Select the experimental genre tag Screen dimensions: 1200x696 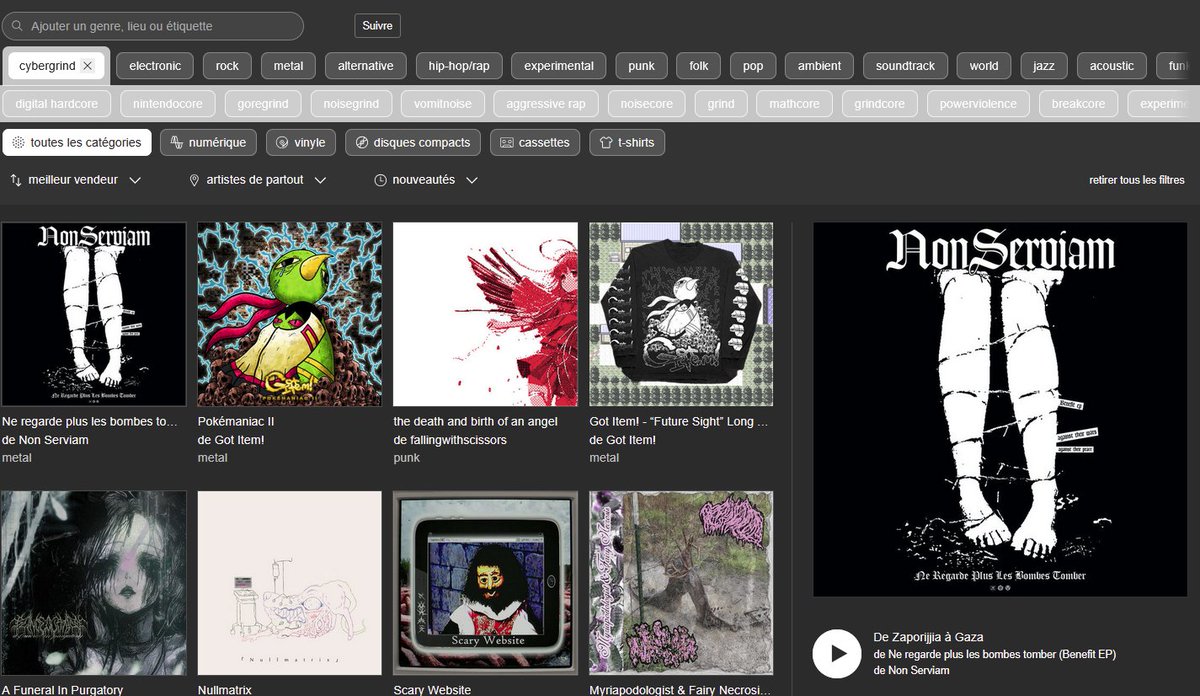(559, 66)
